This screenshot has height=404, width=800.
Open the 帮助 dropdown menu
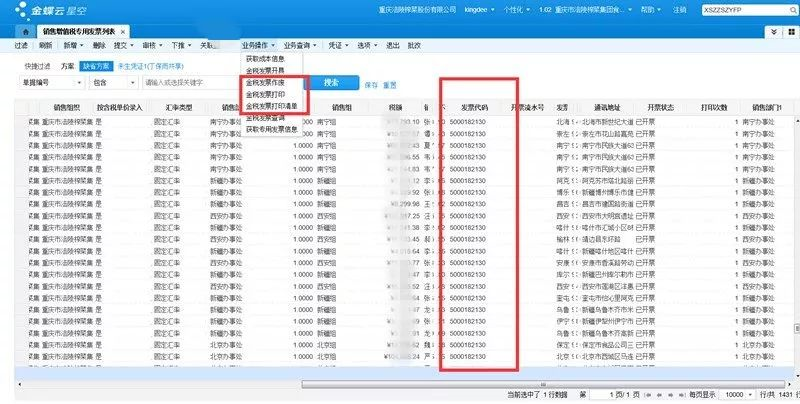click(x=651, y=10)
